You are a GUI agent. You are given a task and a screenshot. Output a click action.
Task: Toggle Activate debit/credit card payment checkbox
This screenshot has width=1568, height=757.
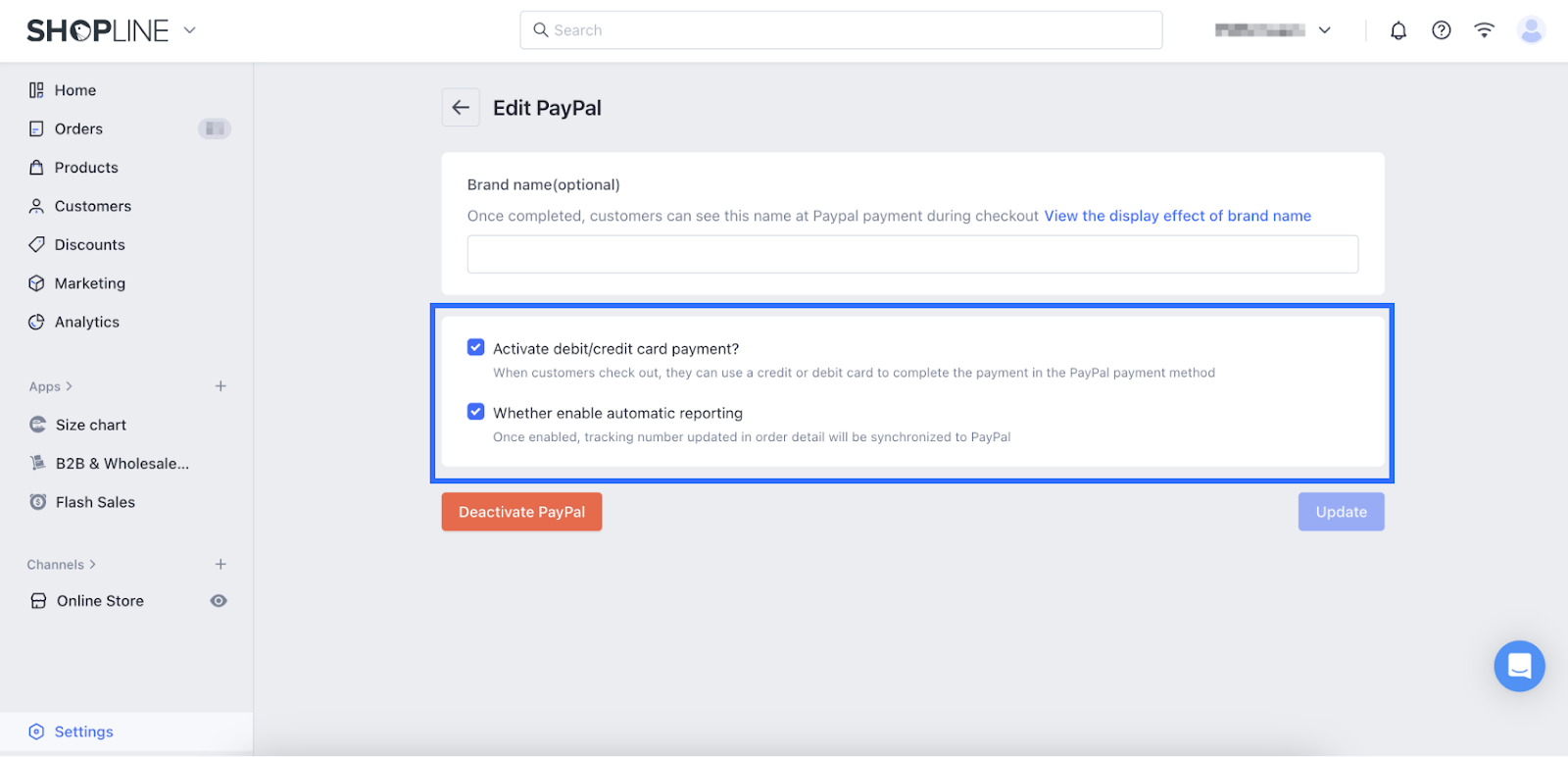[x=476, y=347]
